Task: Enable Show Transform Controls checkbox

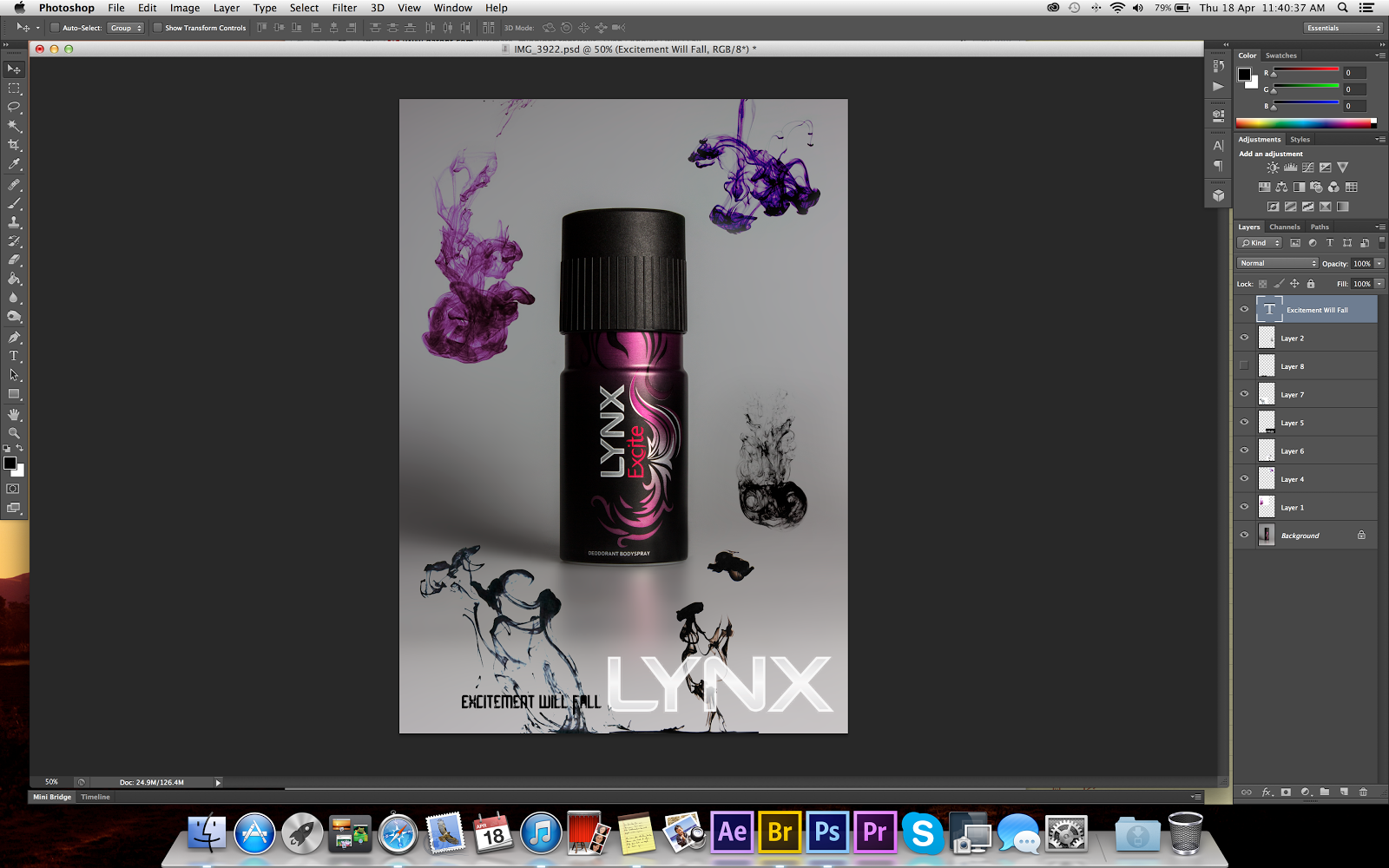Action: coord(157,28)
